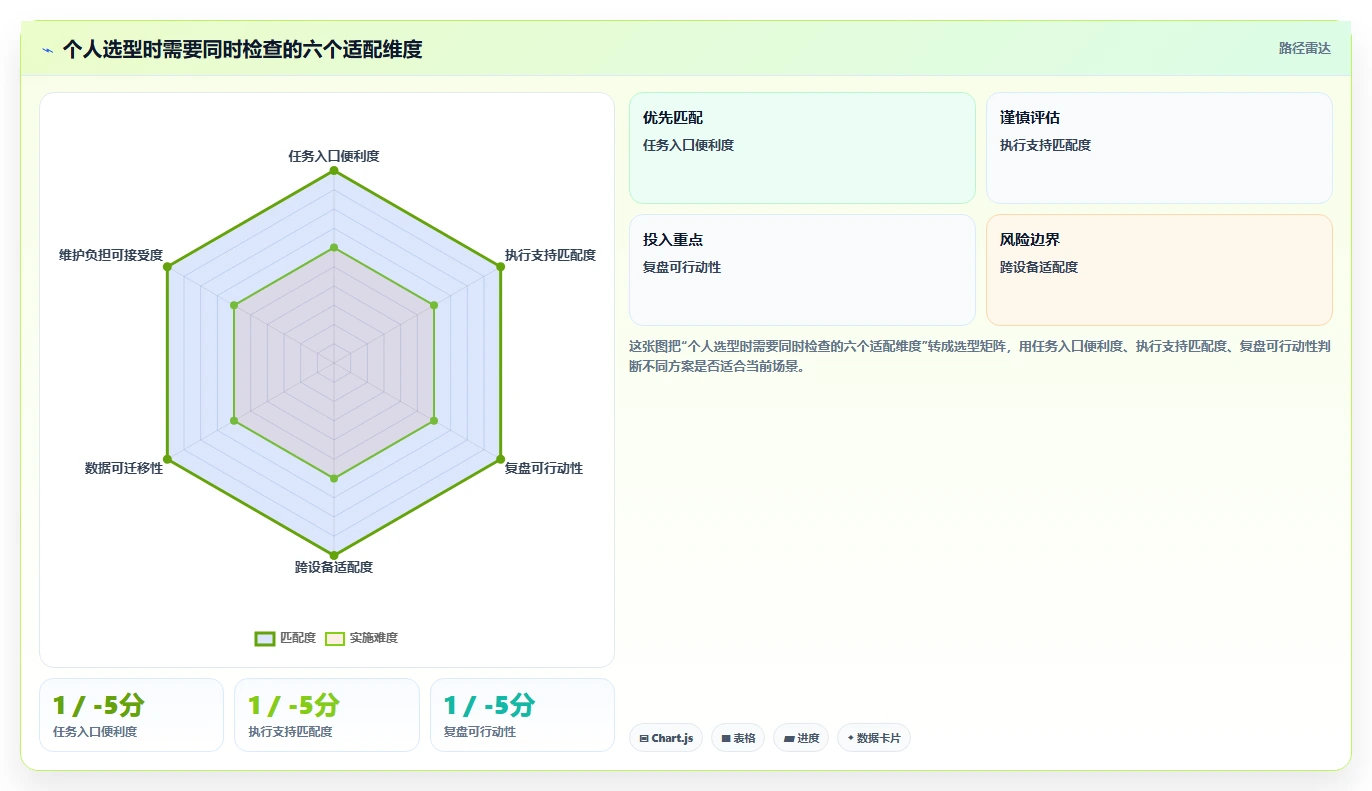The height and width of the screenshot is (791, 1372).
Task: Click the 任务入口便利度 text in 优先匹配 card
Action: [688, 145]
